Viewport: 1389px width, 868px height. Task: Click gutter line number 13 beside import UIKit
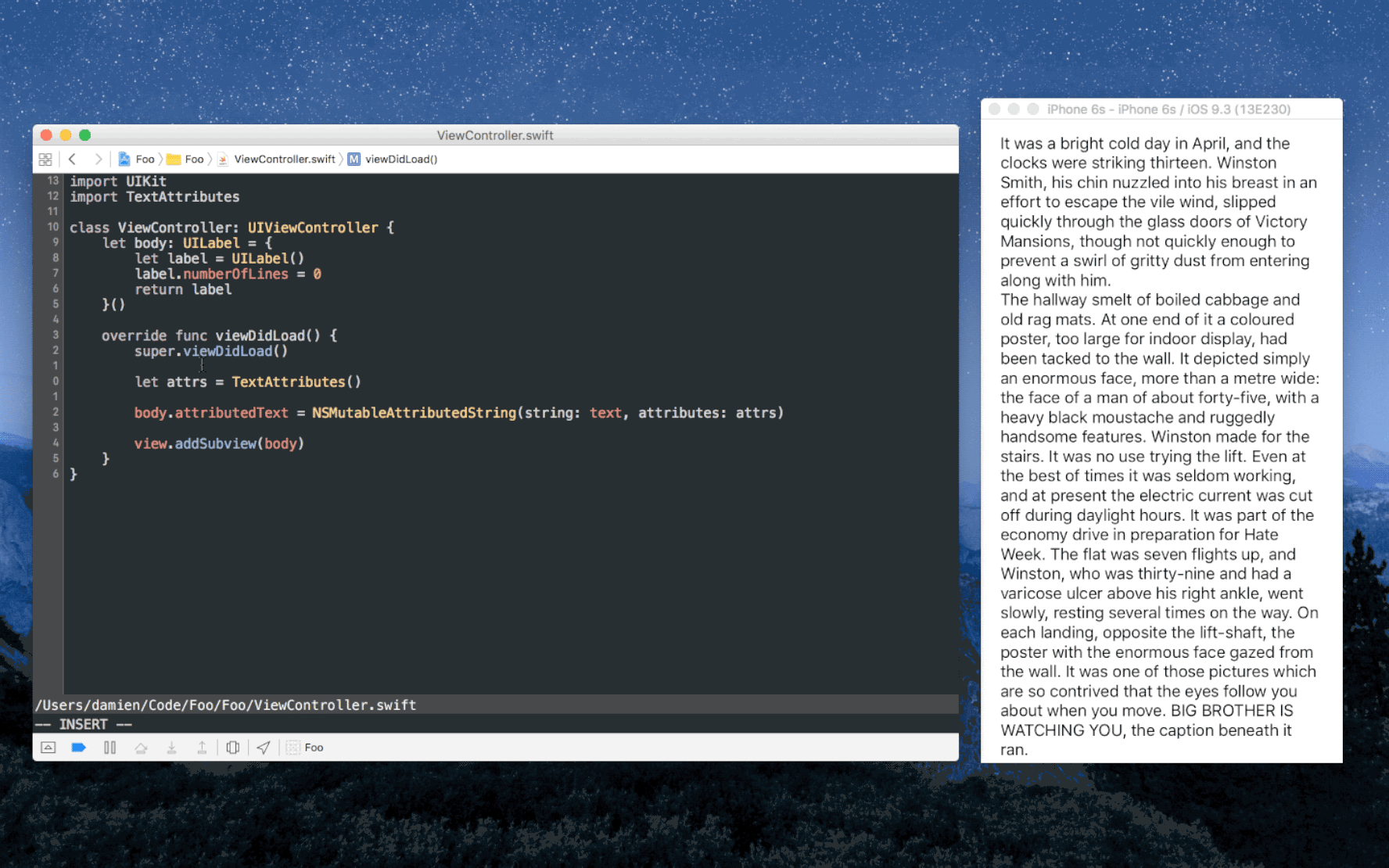[52, 181]
